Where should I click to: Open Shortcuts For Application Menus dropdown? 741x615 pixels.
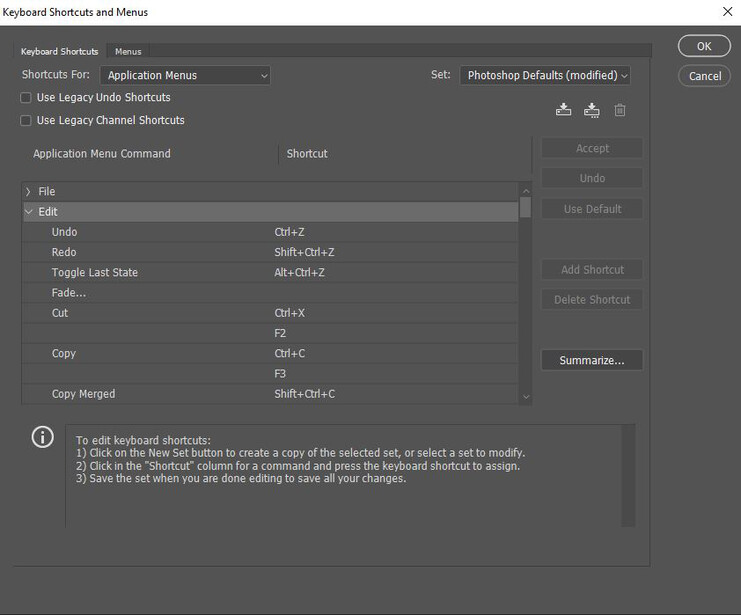185,76
